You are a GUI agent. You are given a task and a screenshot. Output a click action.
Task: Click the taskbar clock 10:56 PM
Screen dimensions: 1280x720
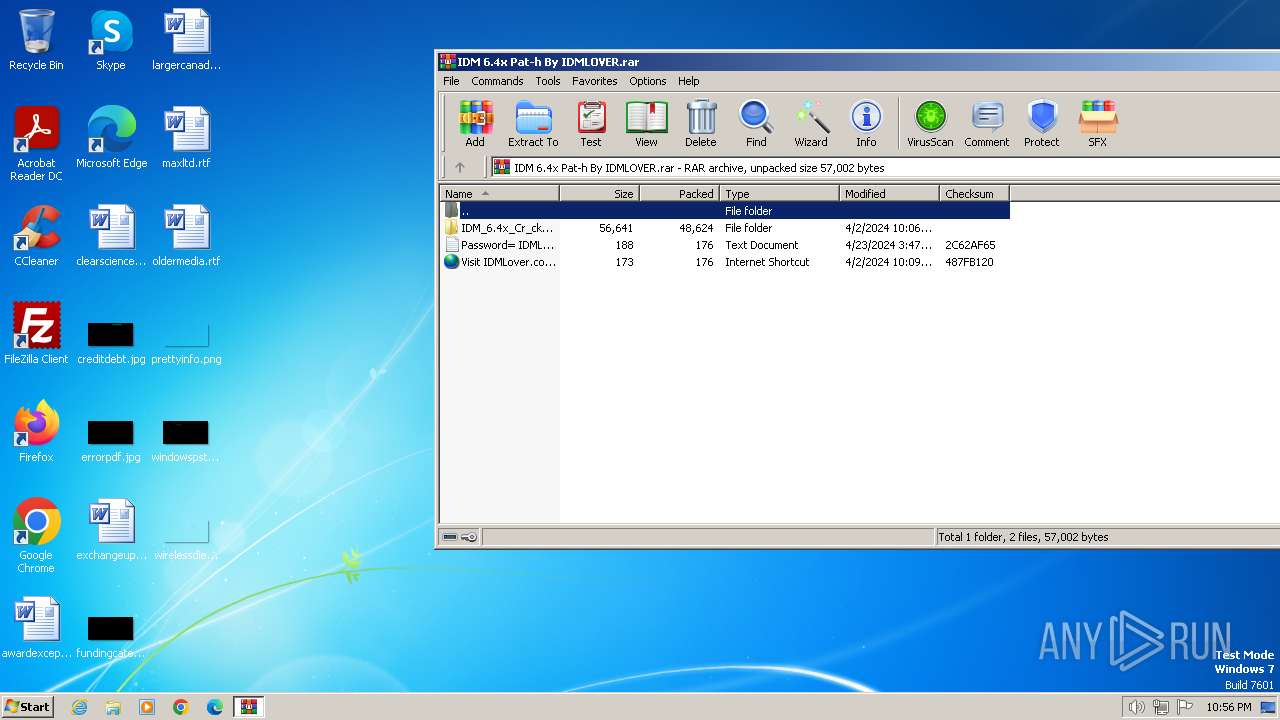pyautogui.click(x=1229, y=707)
